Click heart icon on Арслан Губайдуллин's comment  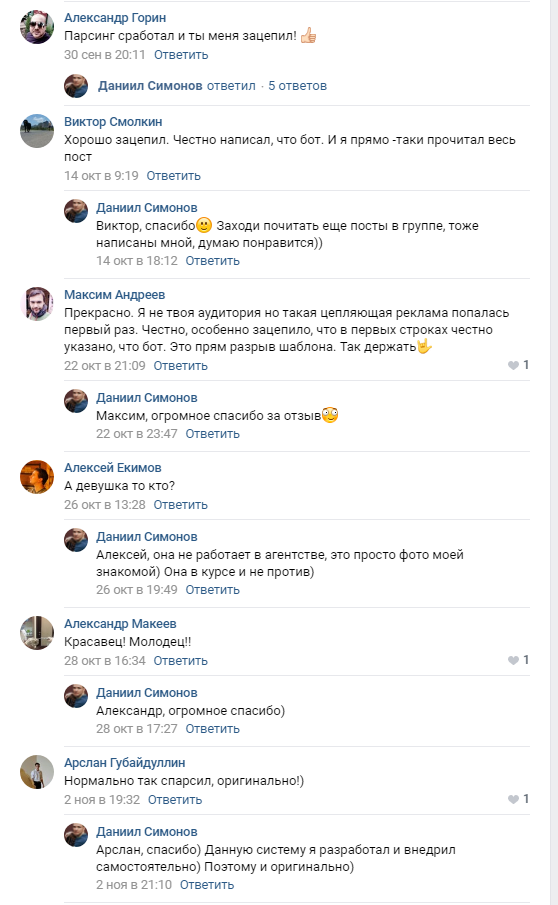click(x=513, y=799)
